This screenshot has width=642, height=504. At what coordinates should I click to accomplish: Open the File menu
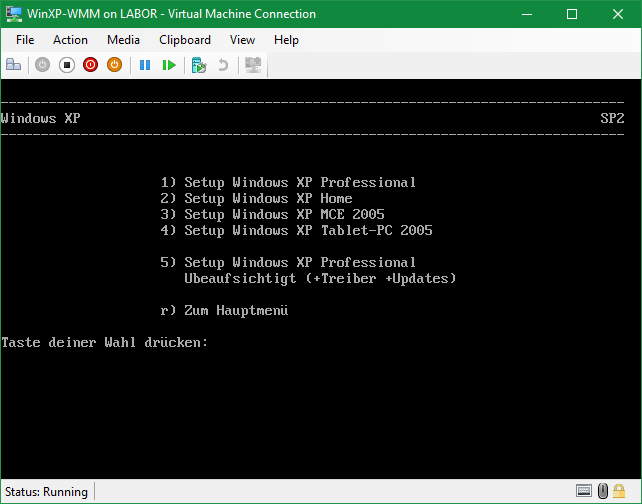[25, 40]
